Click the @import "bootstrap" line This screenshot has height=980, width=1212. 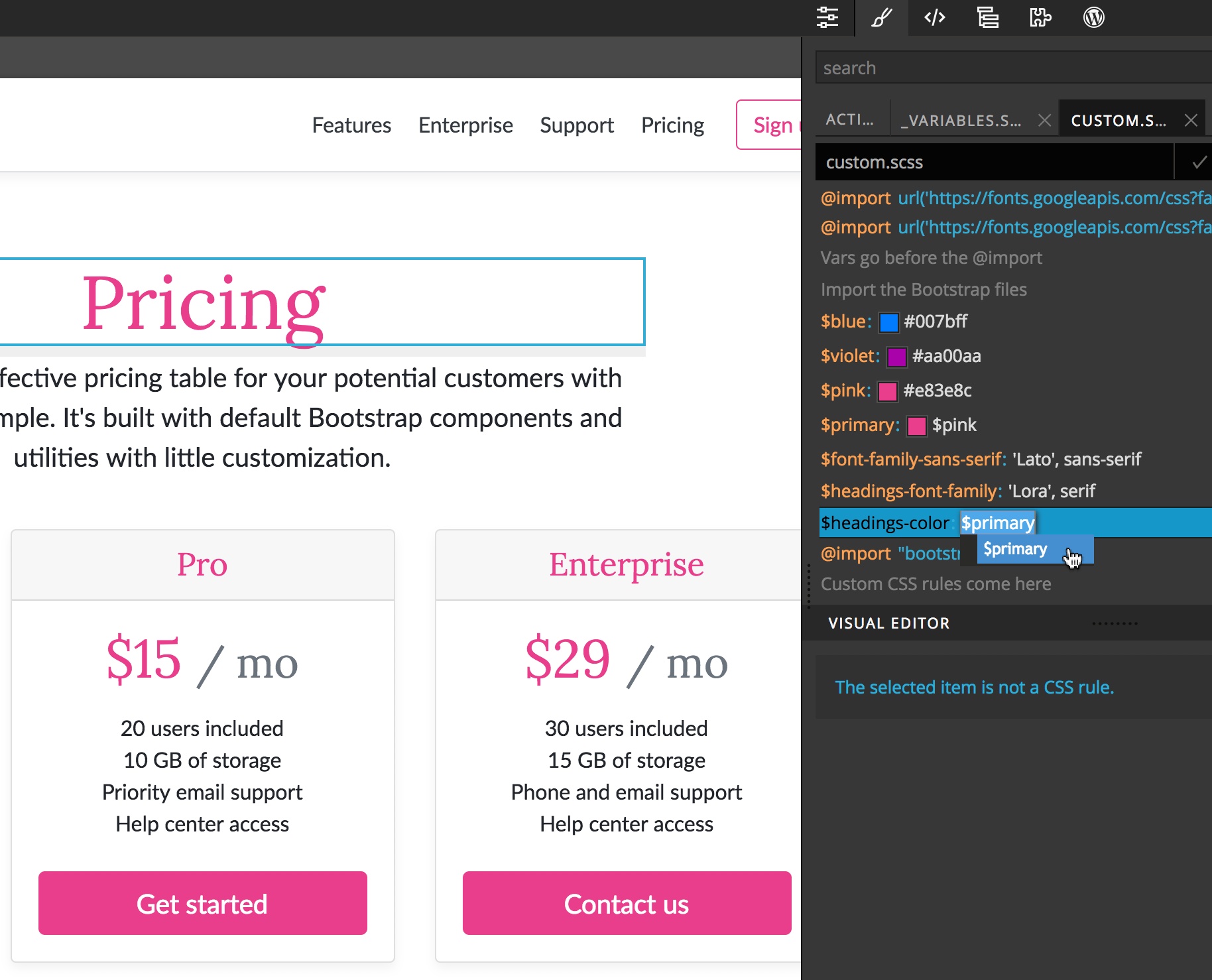click(x=890, y=553)
